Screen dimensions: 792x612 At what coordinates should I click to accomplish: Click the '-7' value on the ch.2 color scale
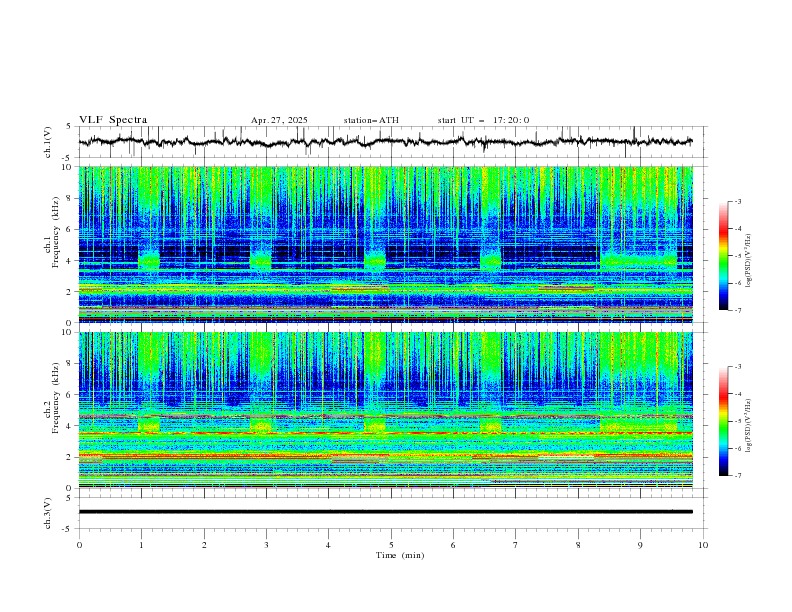(x=737, y=476)
